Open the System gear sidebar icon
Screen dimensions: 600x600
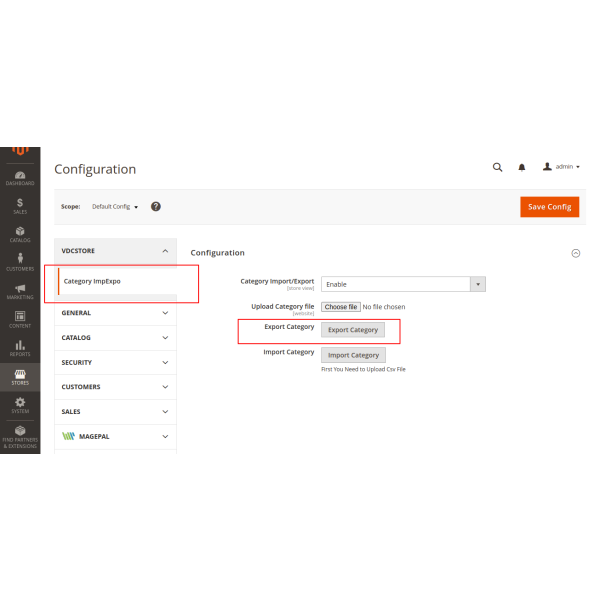click(20, 405)
